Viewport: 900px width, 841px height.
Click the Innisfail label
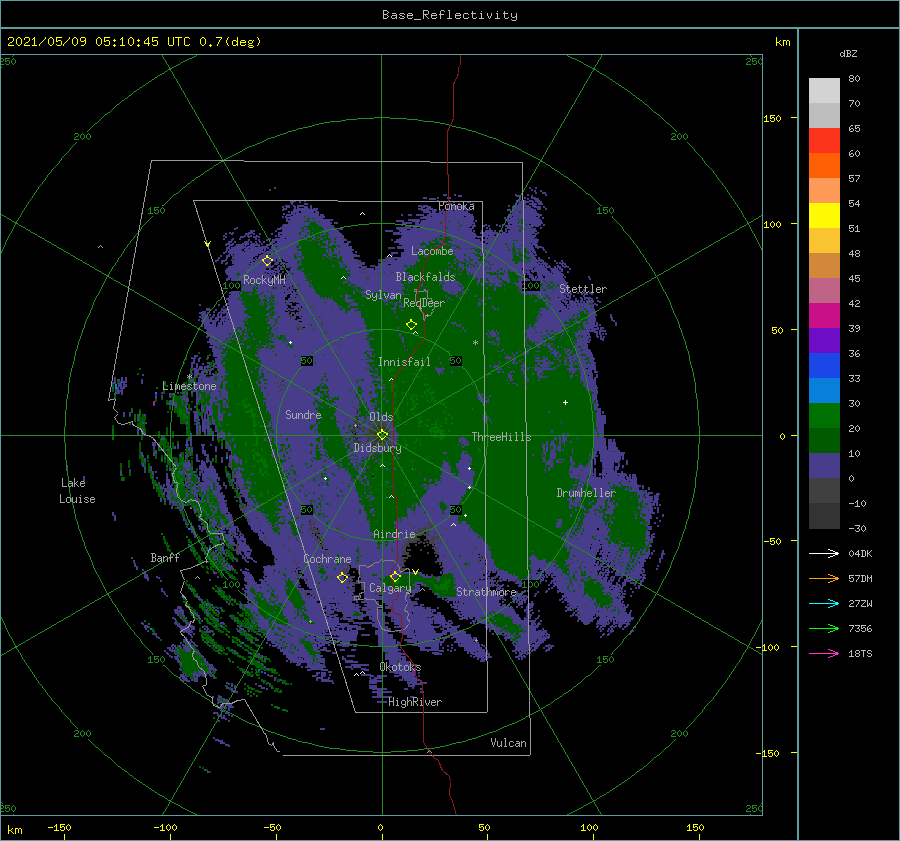(404, 362)
